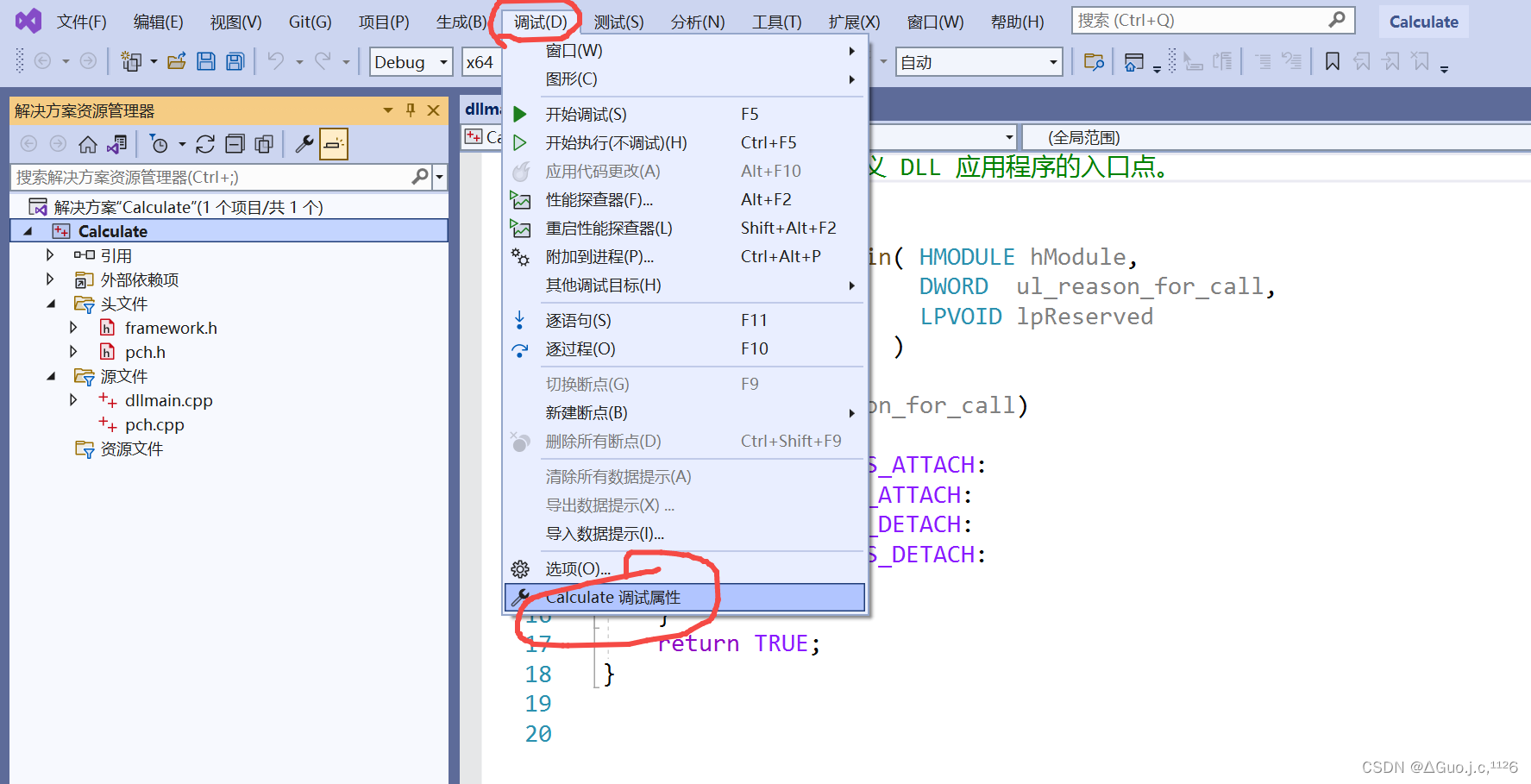Close the Solution Explorer panel
This screenshot has width=1531, height=784.
pos(434,110)
